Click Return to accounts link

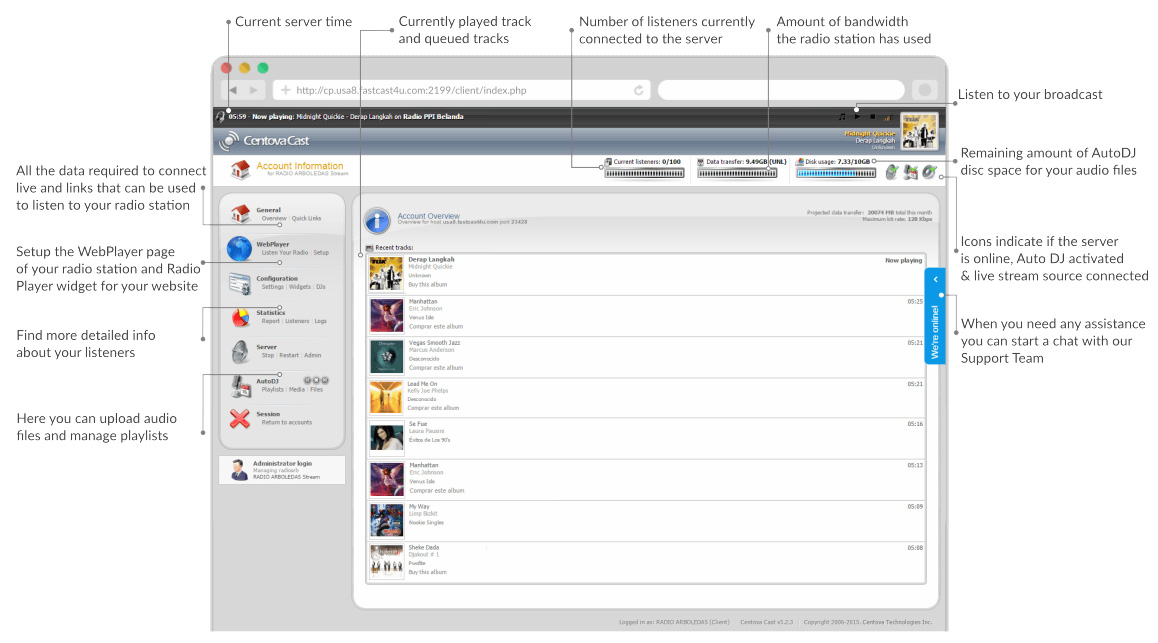pos(286,423)
